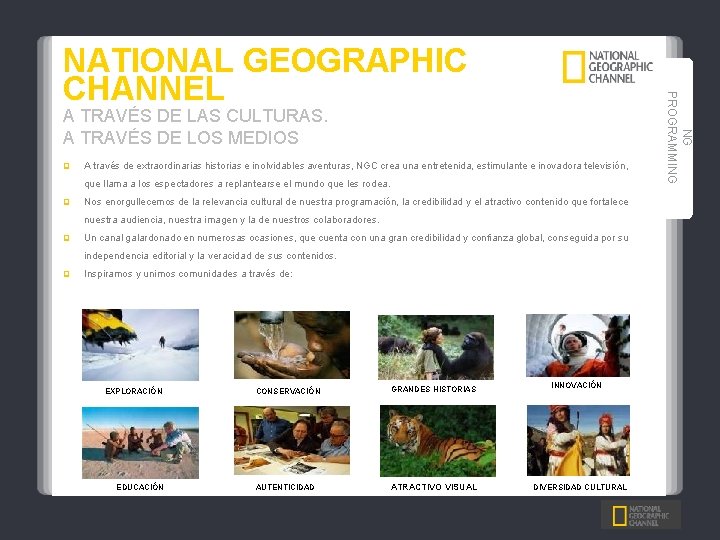The height and width of the screenshot is (540, 720).
Task: Click the line 'independencia editorial y la veracidad de sus contenidos.'
Action: [210, 256]
